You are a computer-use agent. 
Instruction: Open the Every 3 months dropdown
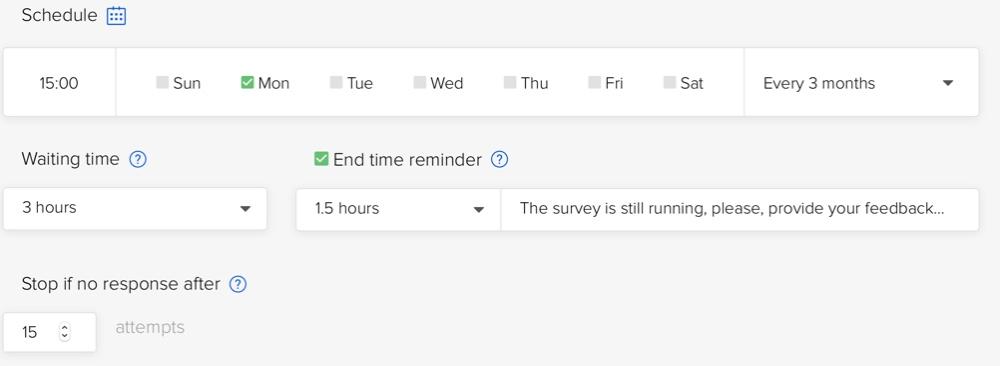click(x=861, y=82)
